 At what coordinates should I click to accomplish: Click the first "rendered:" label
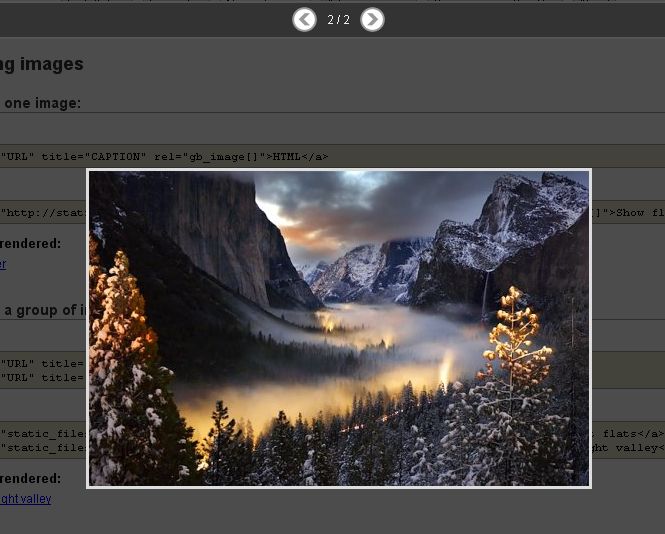[x=30, y=243]
